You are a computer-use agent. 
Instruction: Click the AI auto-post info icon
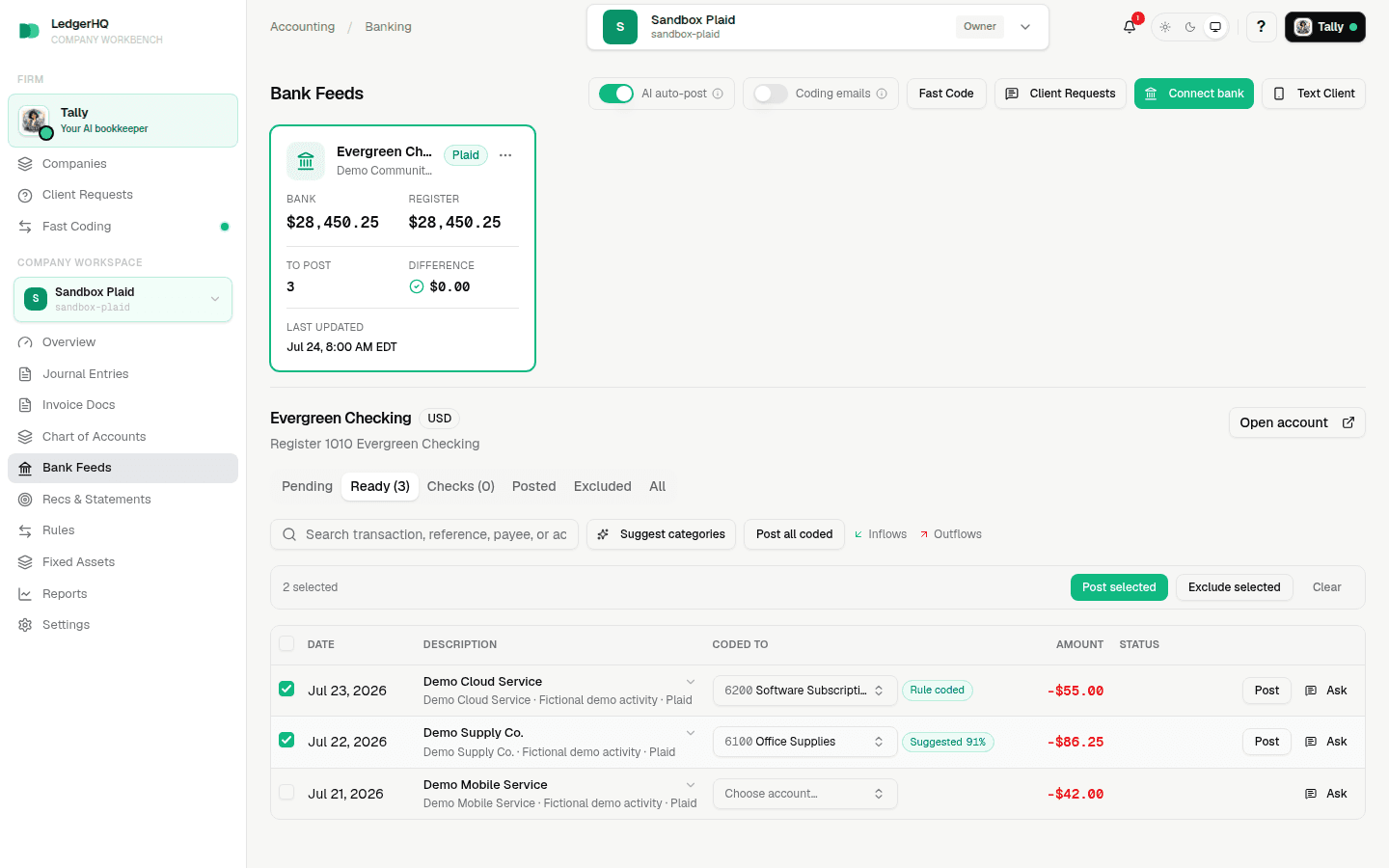(x=718, y=94)
